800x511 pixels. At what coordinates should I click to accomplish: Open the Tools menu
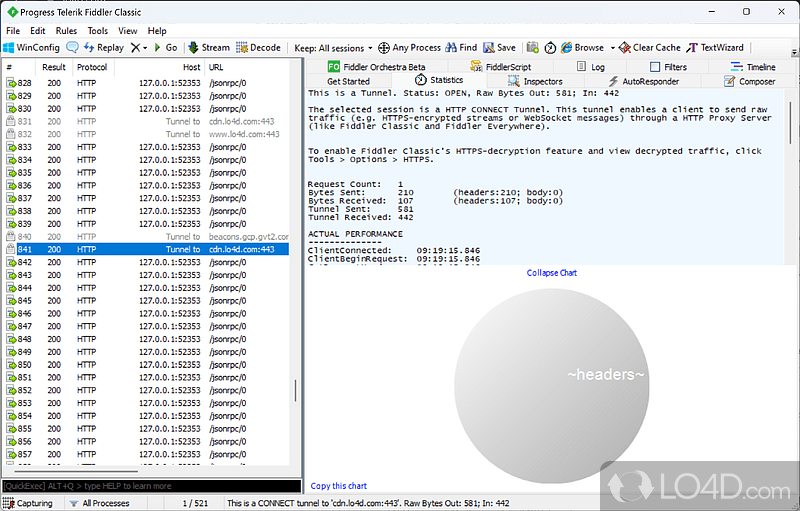[97, 31]
